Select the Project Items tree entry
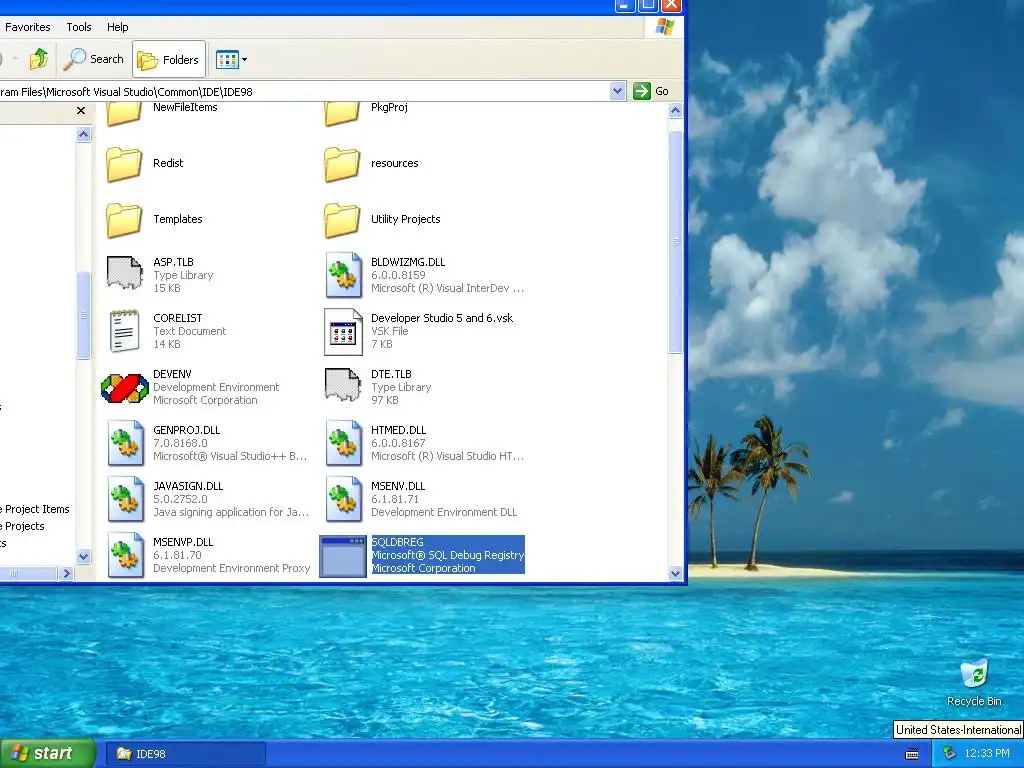Screen dimensions: 1024x768 click(x=37, y=509)
